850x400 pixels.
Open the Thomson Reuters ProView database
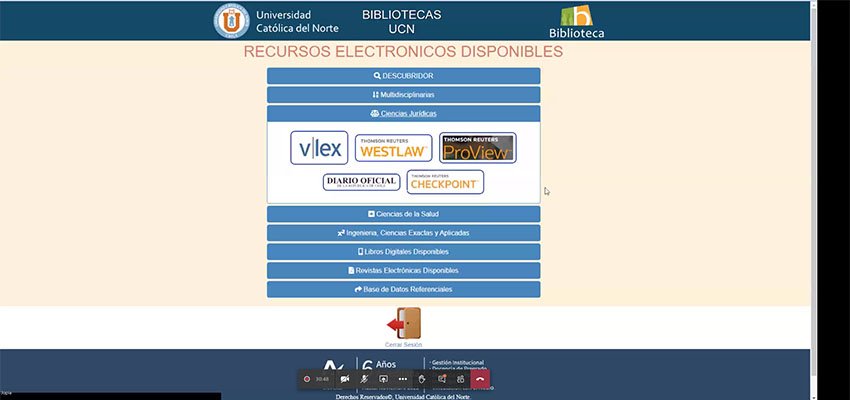pos(478,148)
